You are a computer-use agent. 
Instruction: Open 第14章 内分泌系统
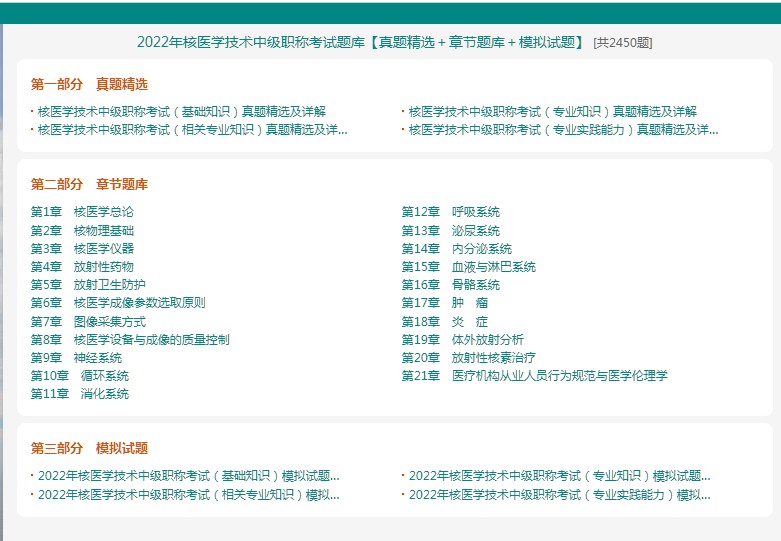pos(457,249)
